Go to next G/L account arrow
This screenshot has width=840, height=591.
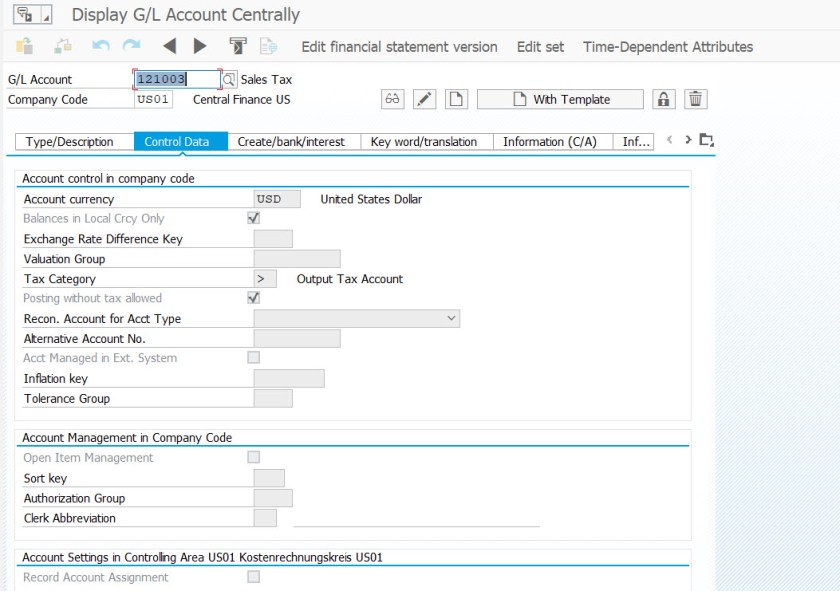pos(200,46)
